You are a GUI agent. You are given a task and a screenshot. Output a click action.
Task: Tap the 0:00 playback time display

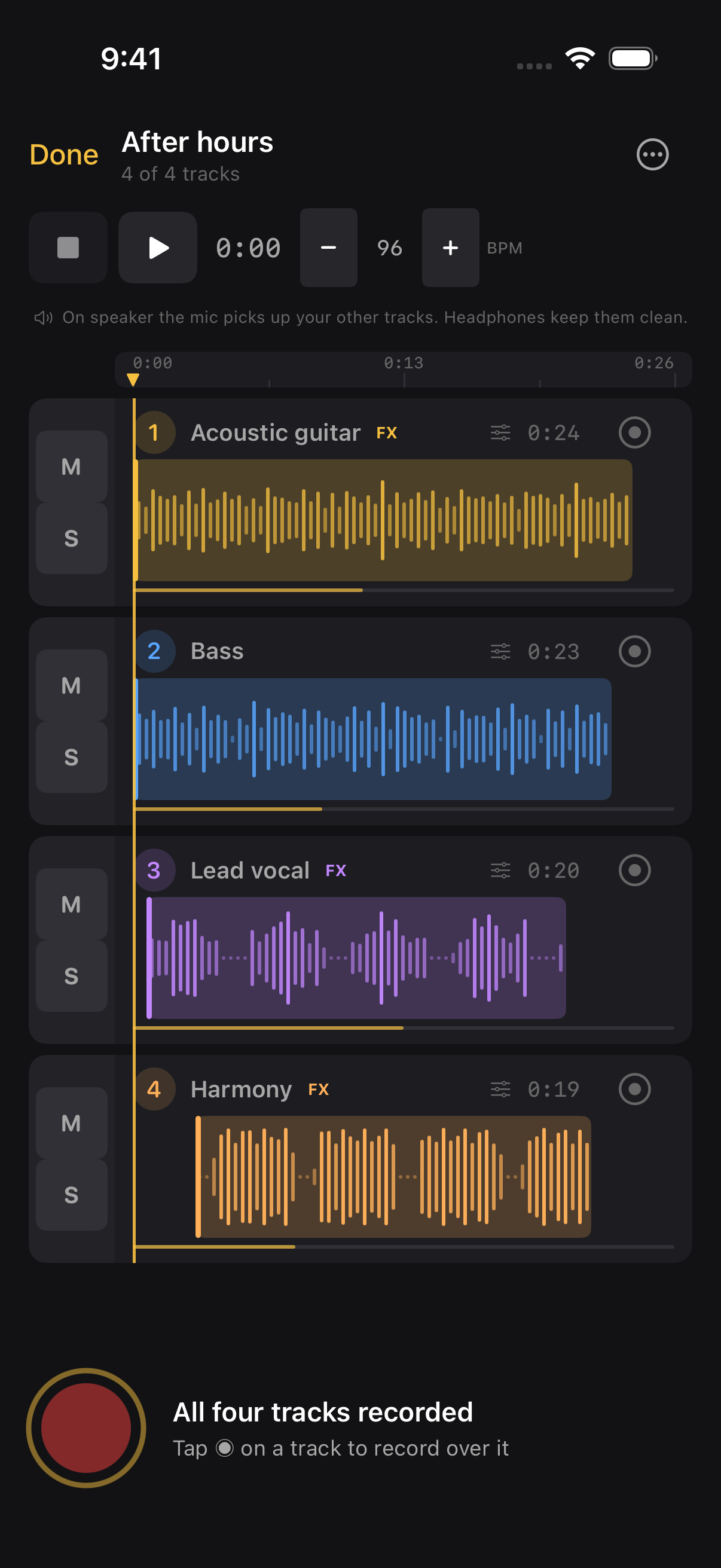[248, 248]
